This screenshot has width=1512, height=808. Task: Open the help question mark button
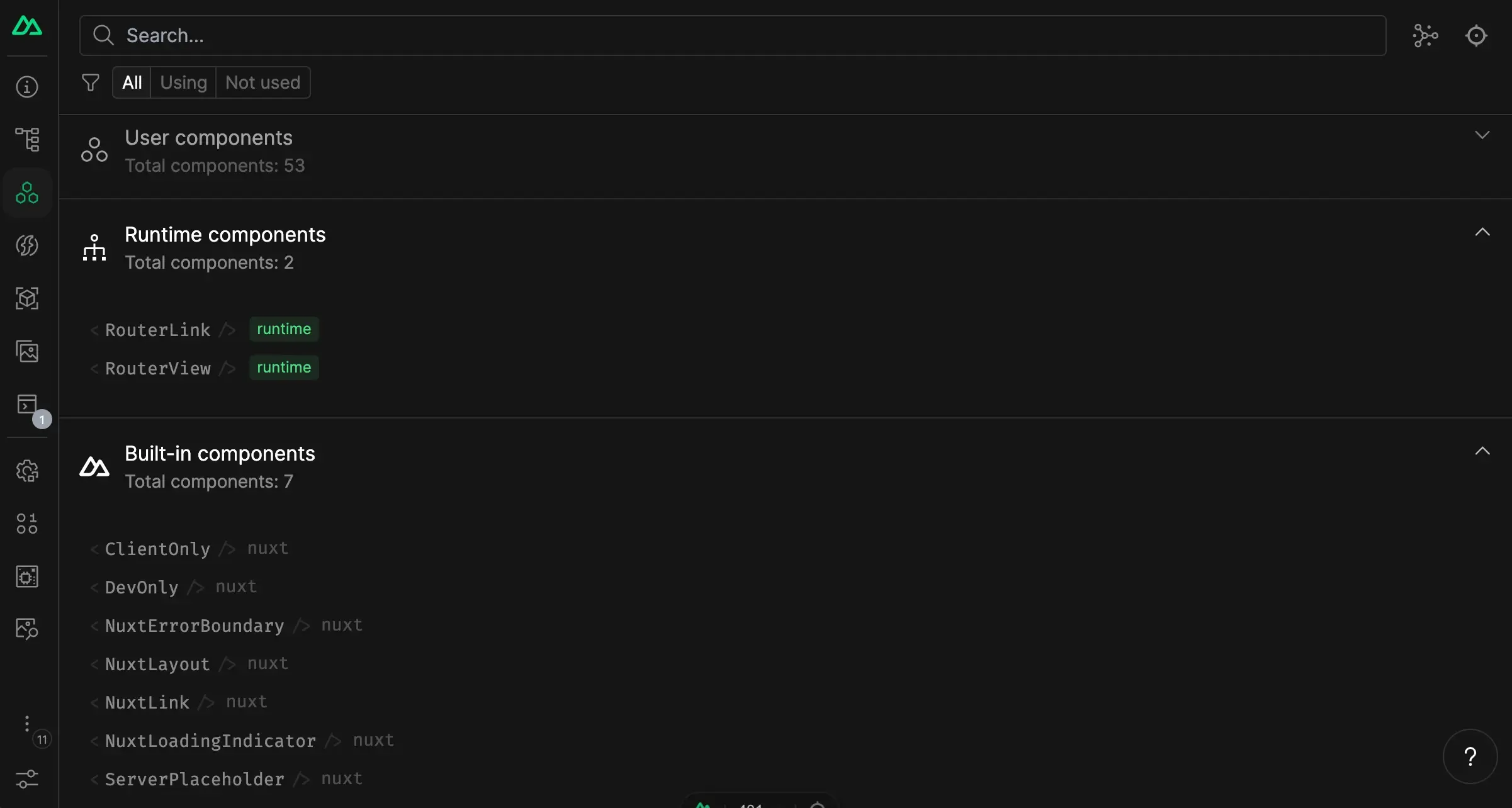click(1470, 756)
